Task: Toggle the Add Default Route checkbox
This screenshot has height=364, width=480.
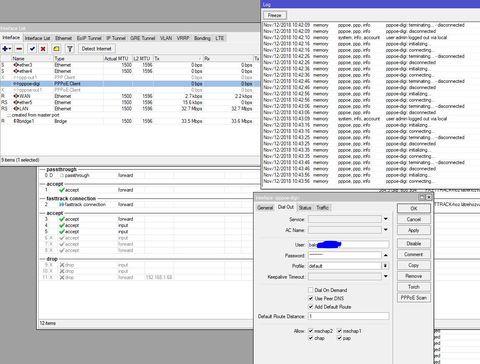Action: (311, 307)
